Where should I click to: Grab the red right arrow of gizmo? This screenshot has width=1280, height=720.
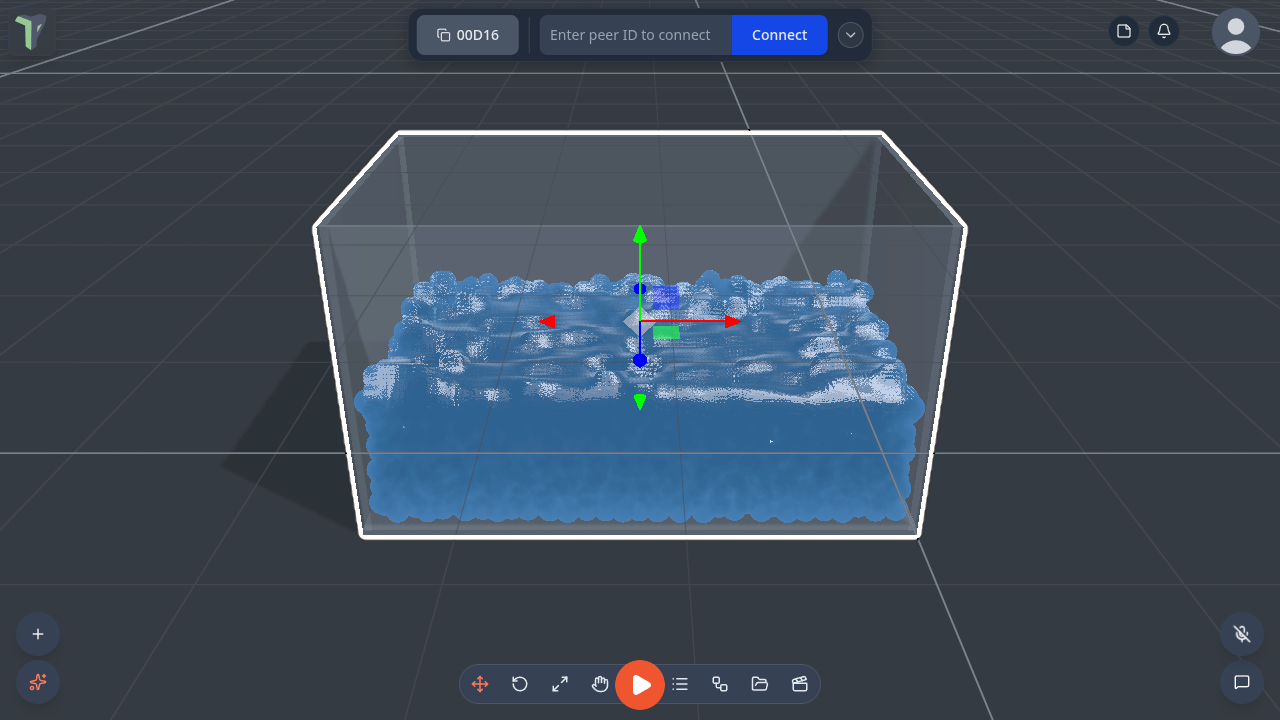click(733, 321)
